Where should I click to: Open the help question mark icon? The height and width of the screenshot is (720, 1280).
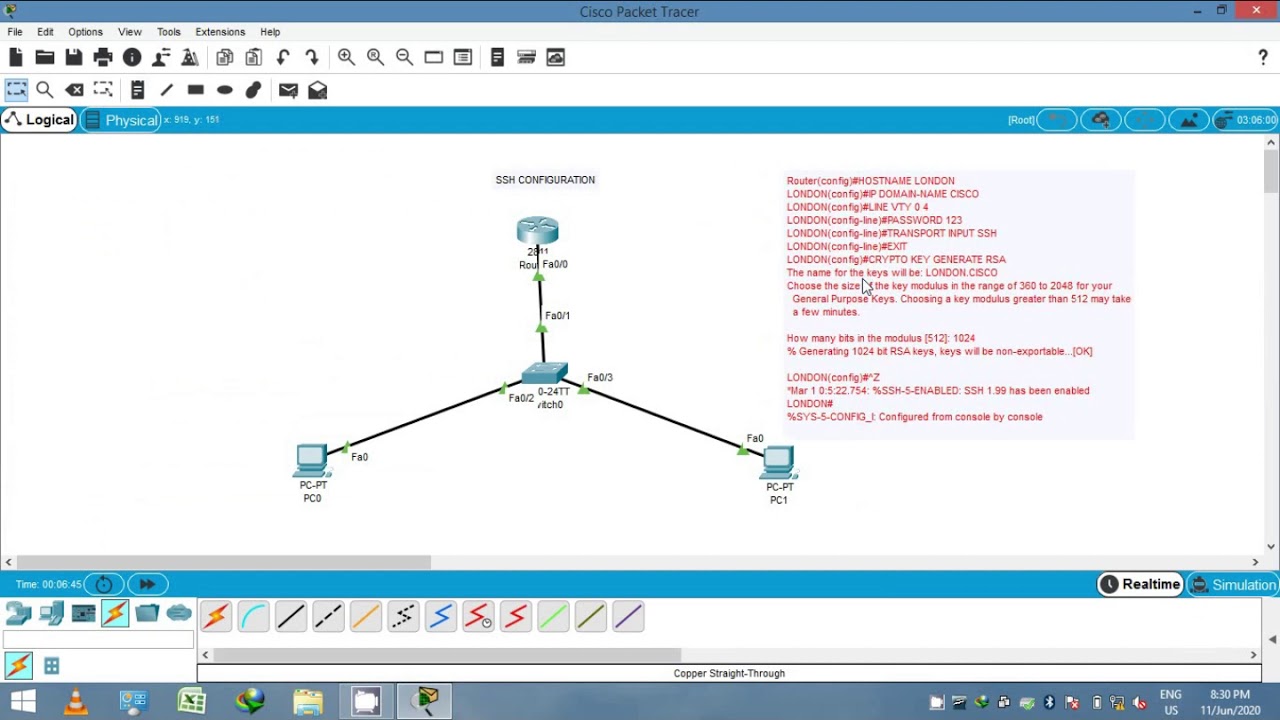(1263, 57)
